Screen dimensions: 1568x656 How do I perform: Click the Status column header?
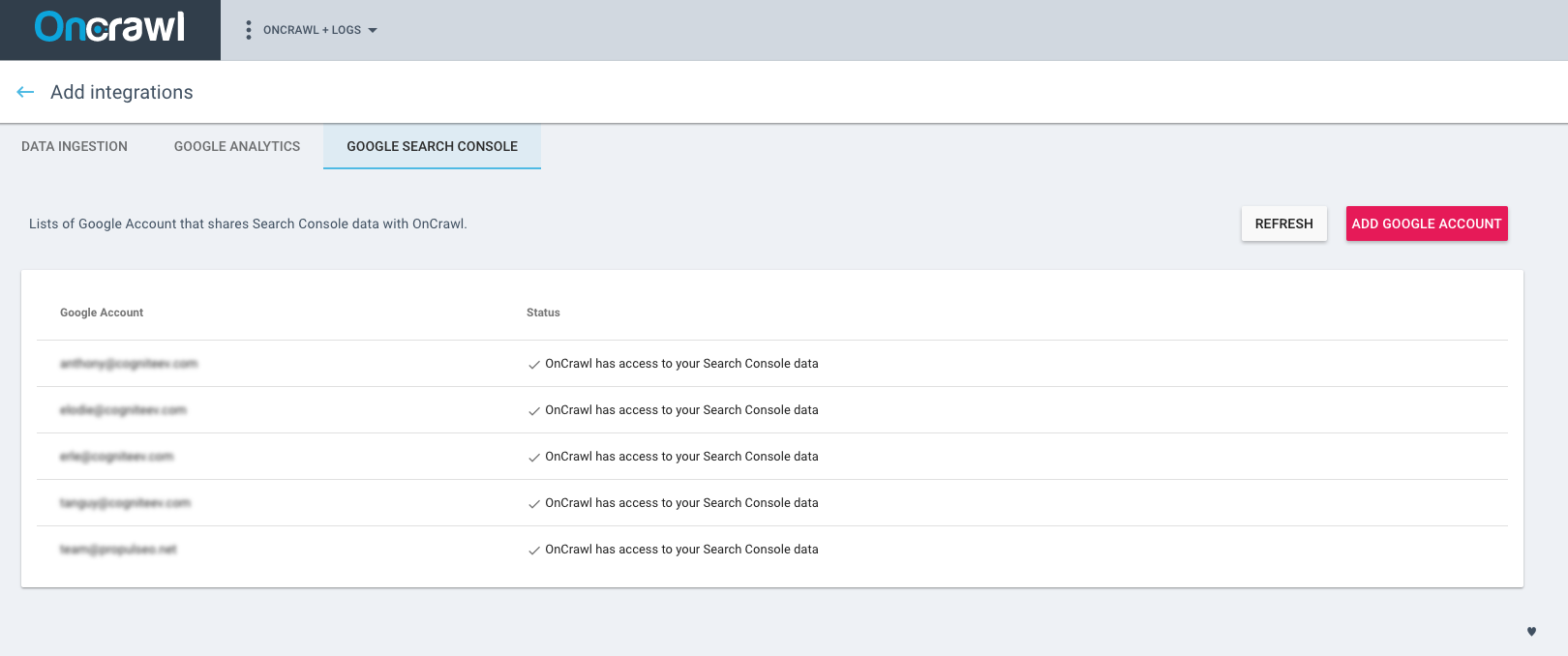(x=543, y=313)
